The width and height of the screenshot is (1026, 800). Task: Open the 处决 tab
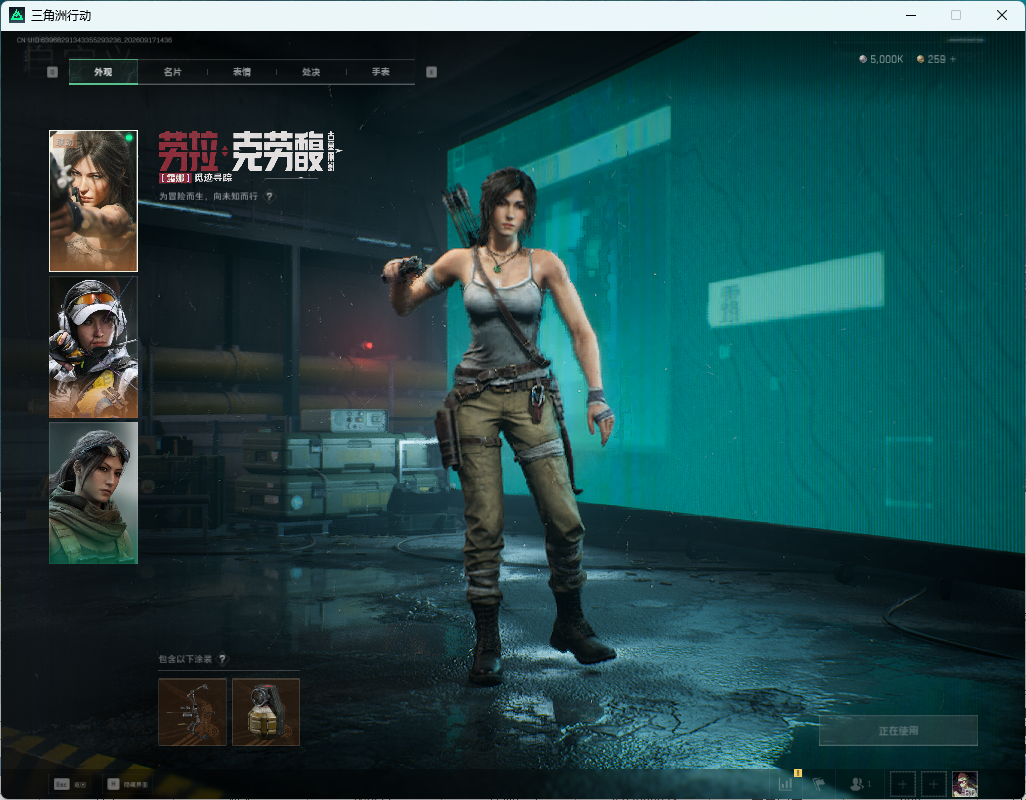[x=311, y=72]
